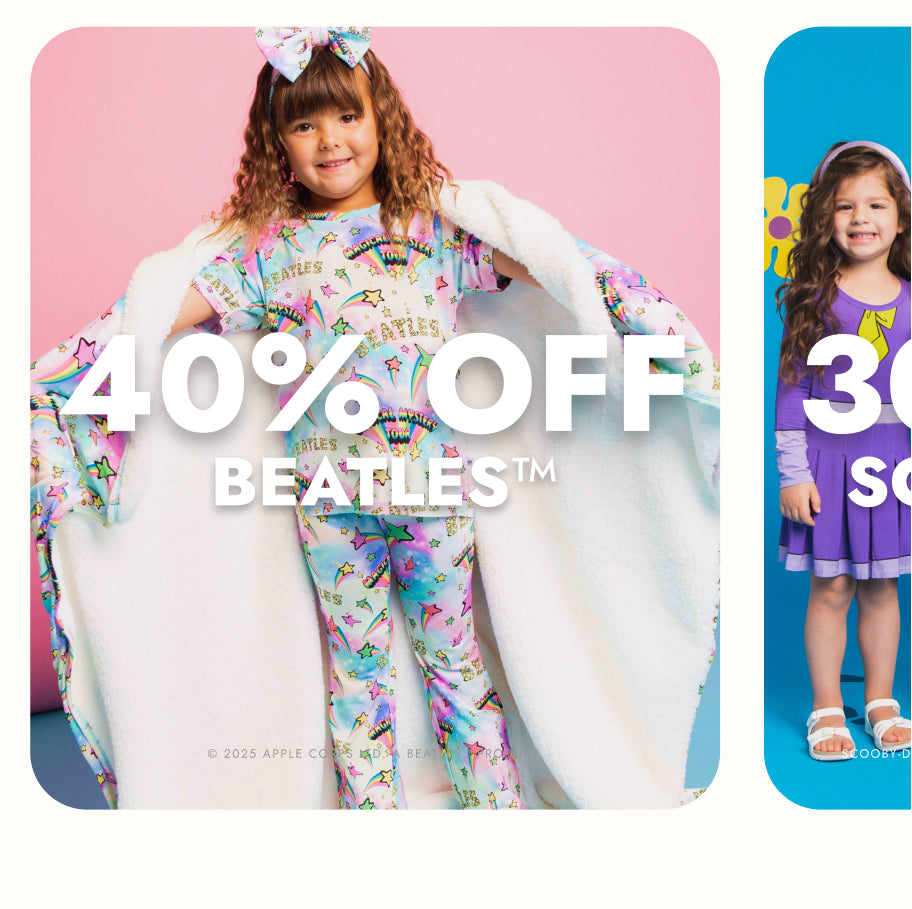
Task: Click the white sandals on Scooby banner
Action: click(x=860, y=730)
